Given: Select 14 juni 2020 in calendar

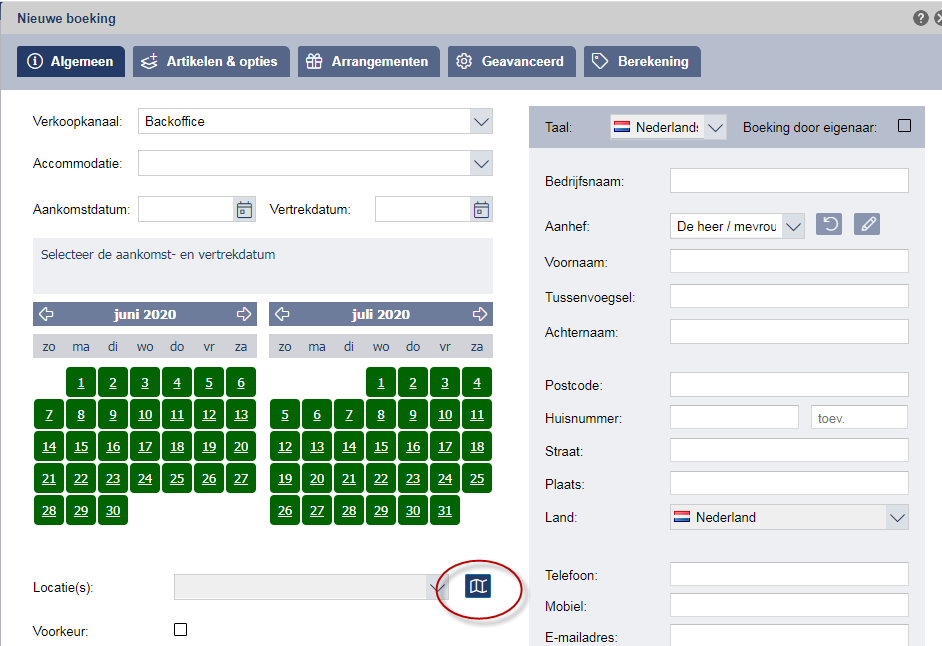Looking at the screenshot, I should pyautogui.click(x=49, y=446).
